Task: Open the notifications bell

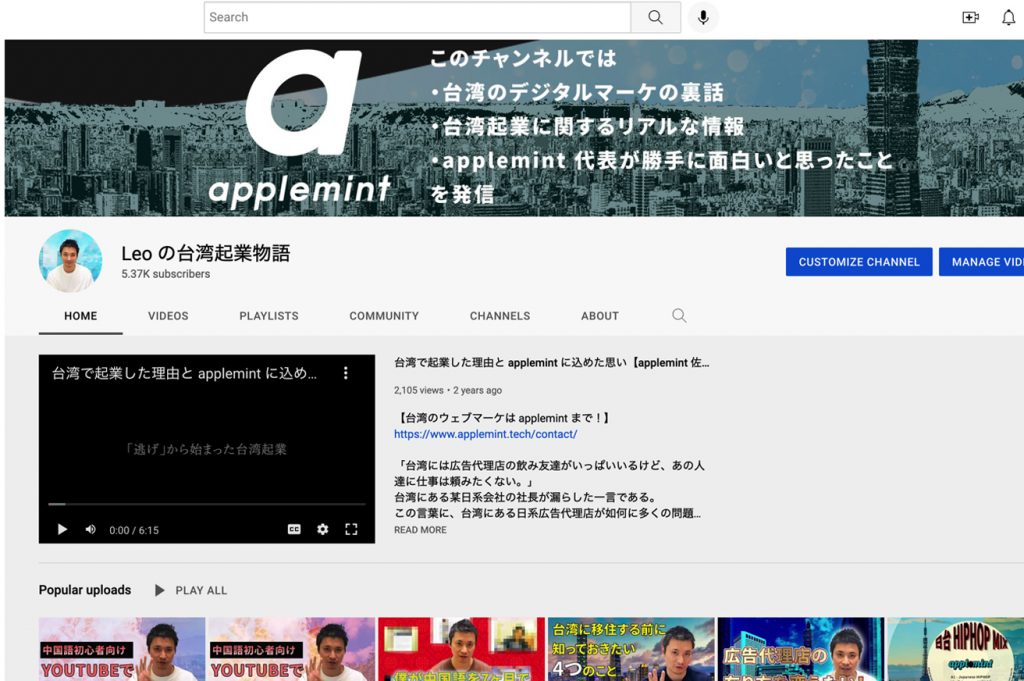Action: [x=1009, y=18]
